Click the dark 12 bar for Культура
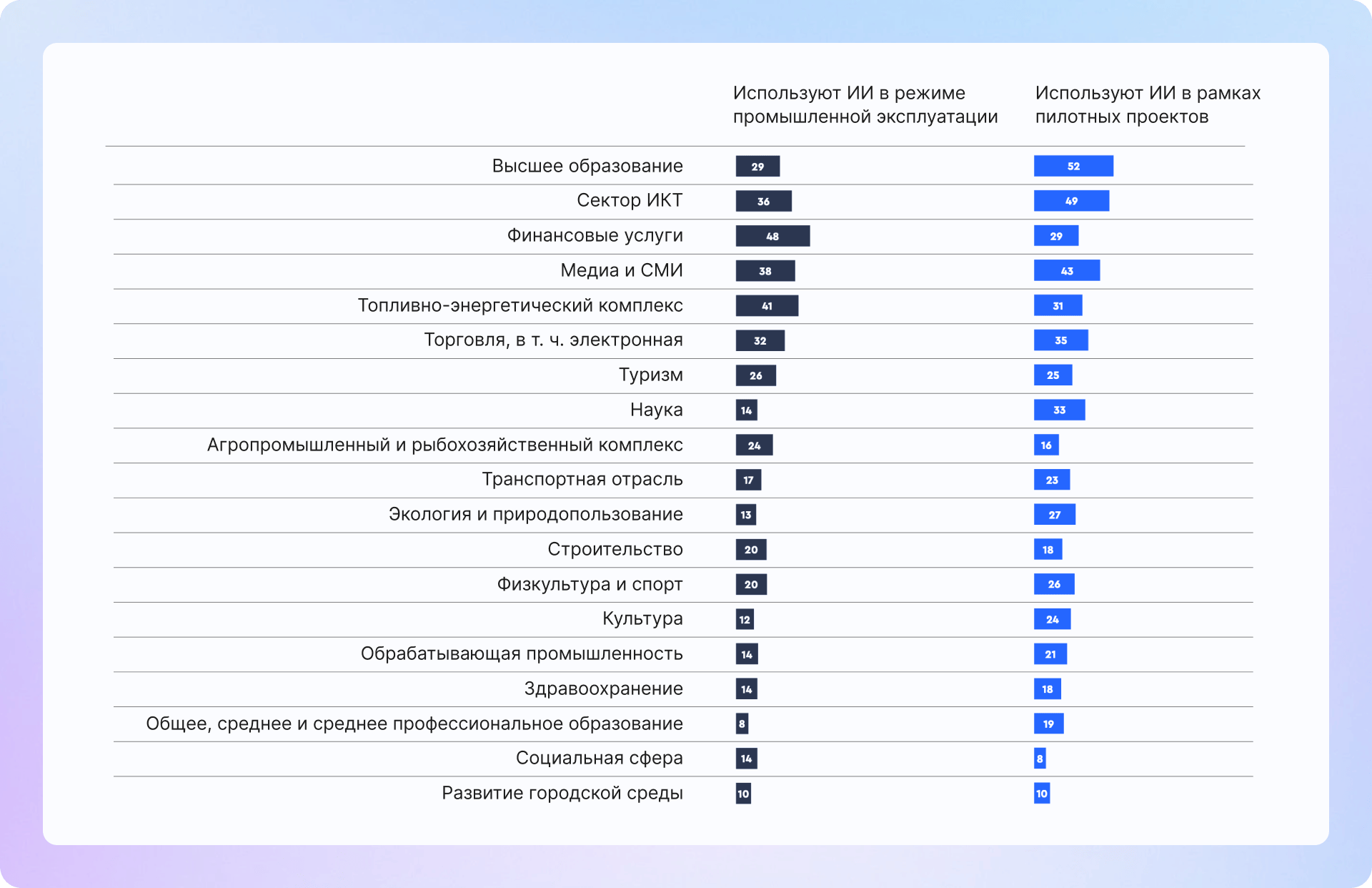Image resolution: width=1372 pixels, height=888 pixels. pos(745,619)
